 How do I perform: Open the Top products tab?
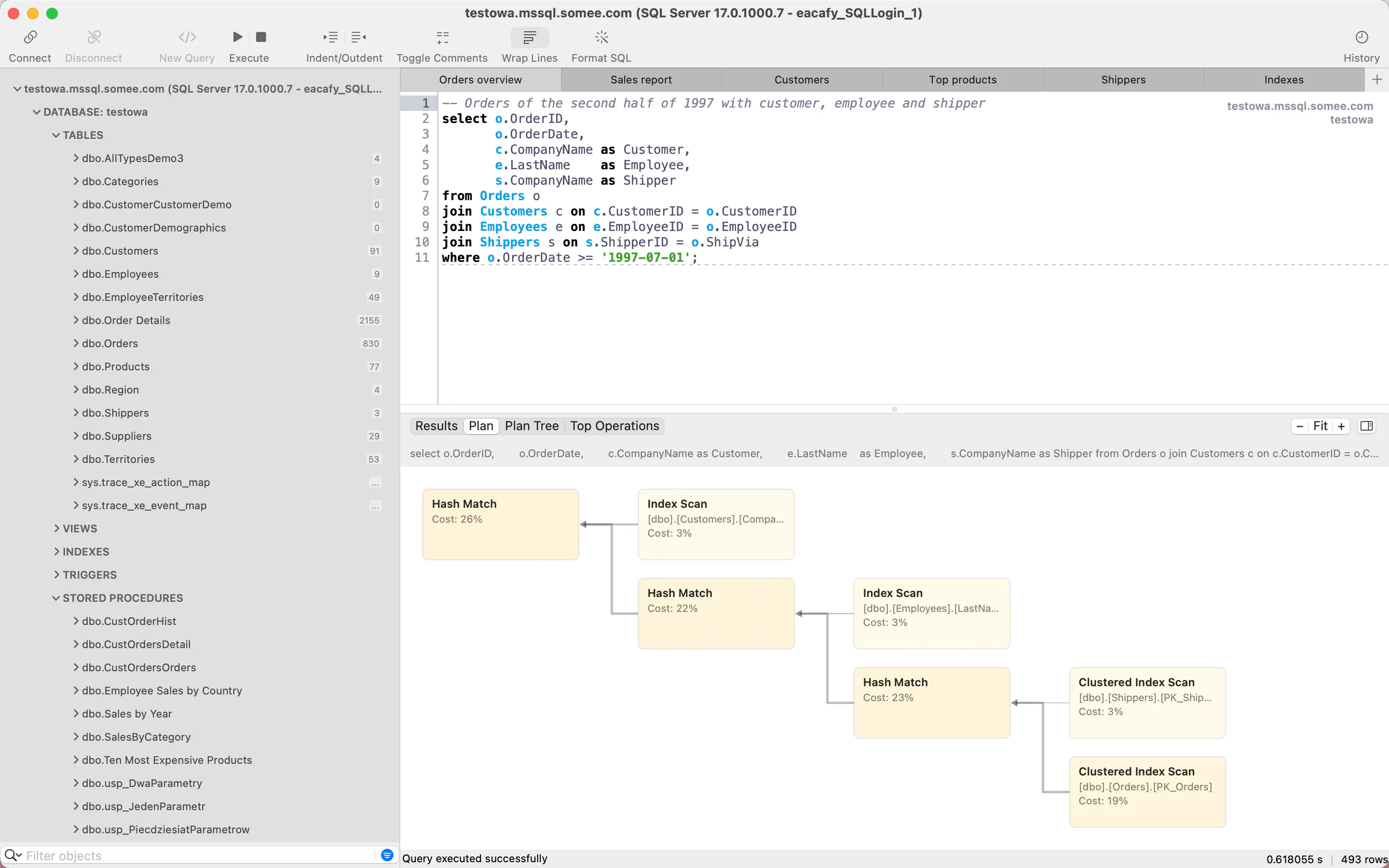963,80
